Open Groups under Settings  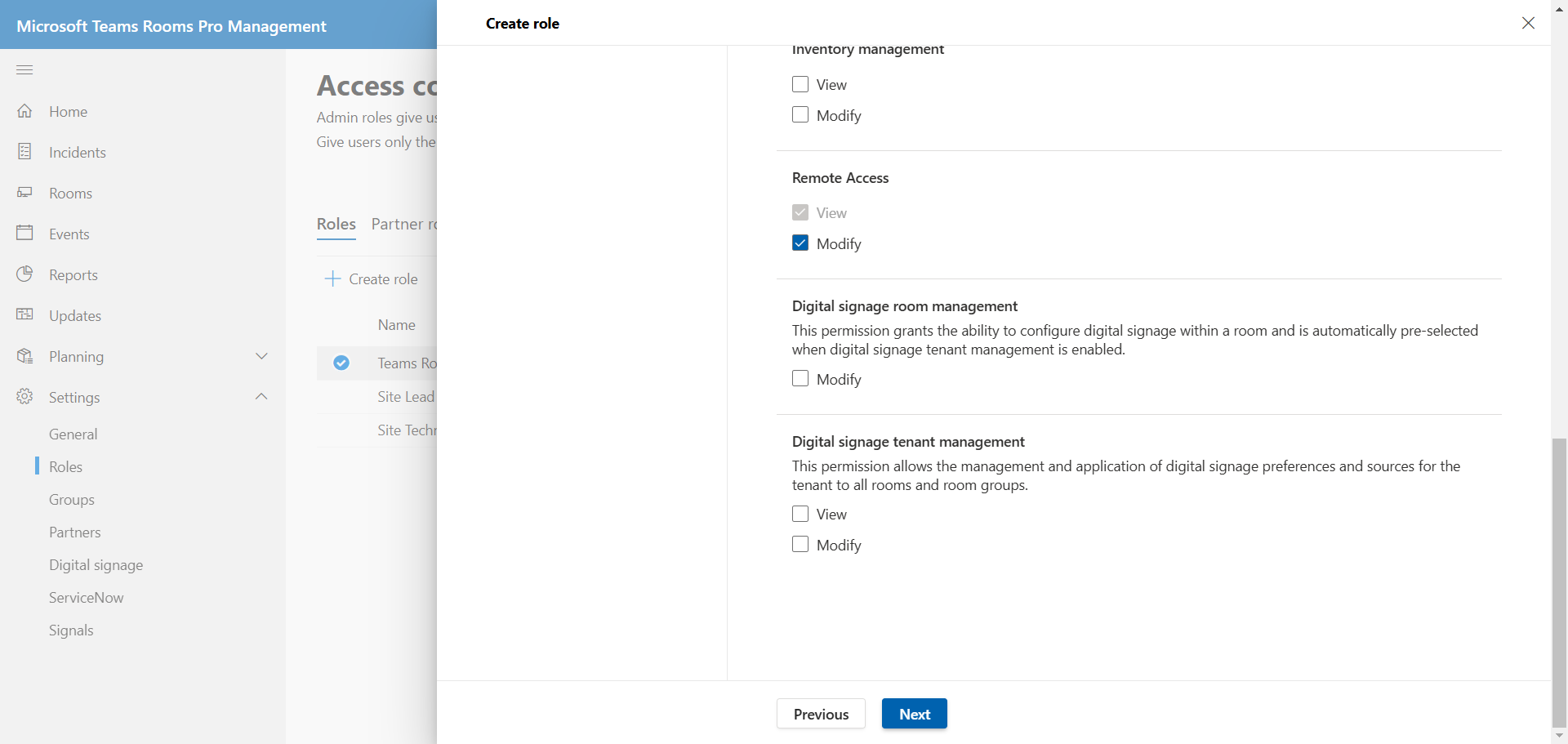[x=72, y=499]
